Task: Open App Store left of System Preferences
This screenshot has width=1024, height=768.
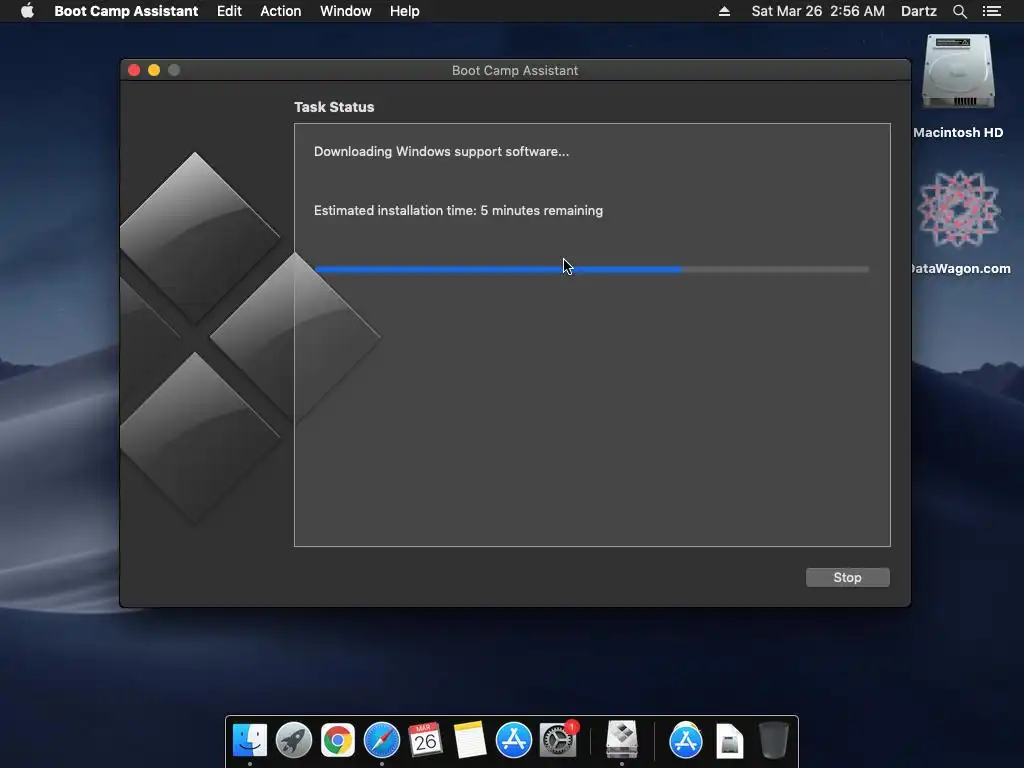Action: pyautogui.click(x=513, y=741)
